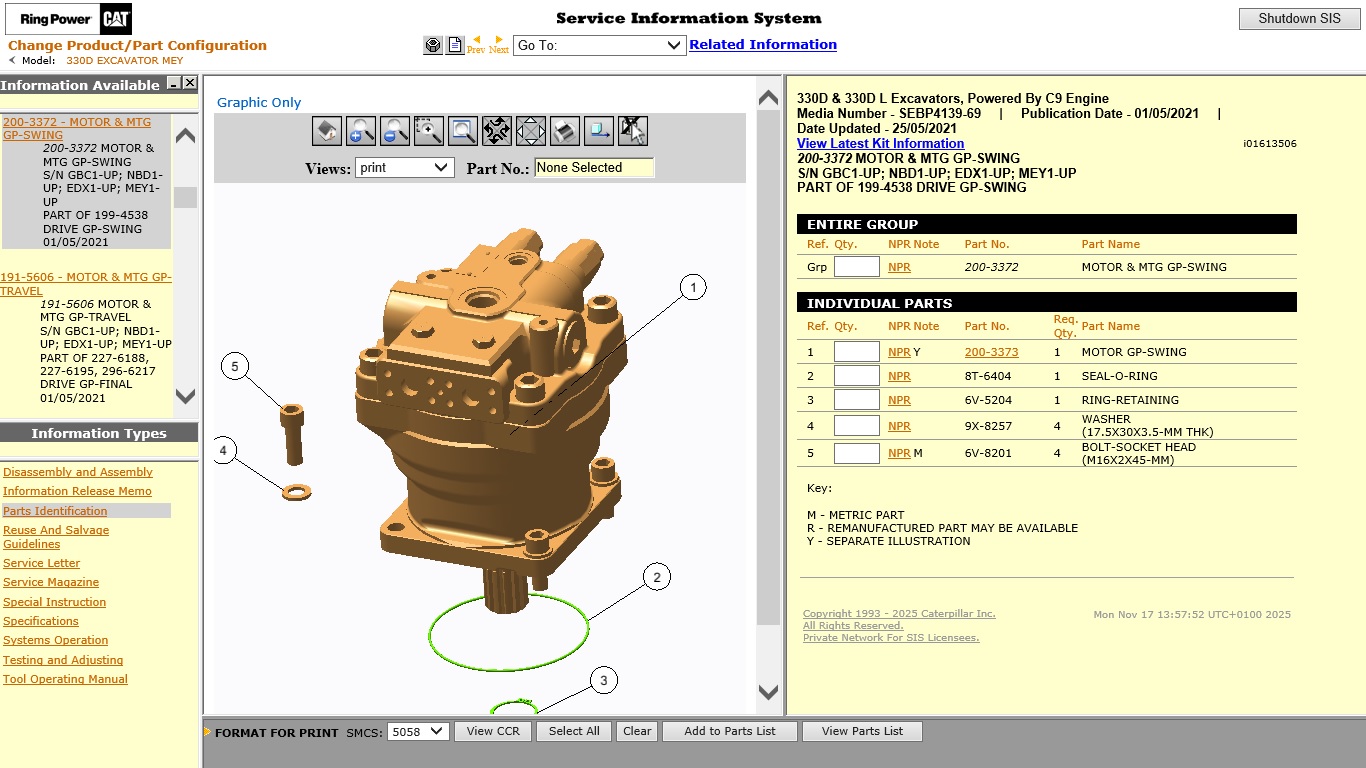Expand the Go To dropdown
The height and width of the screenshot is (768, 1366).
tap(598, 45)
